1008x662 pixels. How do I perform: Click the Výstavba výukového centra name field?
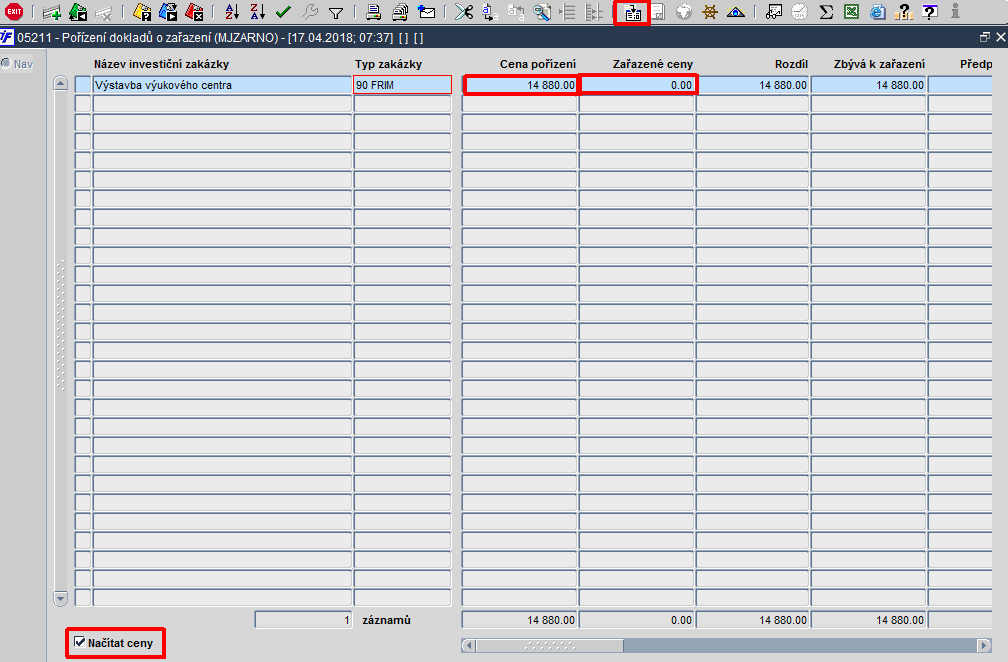click(x=222, y=85)
